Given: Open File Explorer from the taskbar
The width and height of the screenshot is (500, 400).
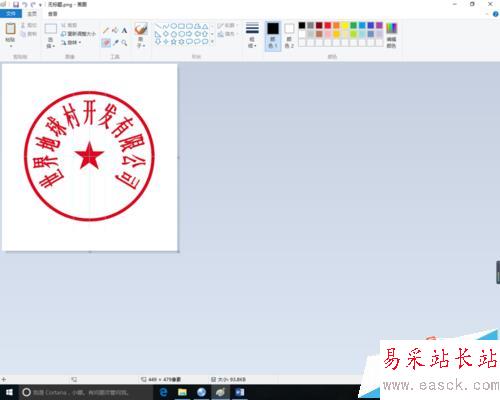Looking at the screenshot, I should pos(182,392).
